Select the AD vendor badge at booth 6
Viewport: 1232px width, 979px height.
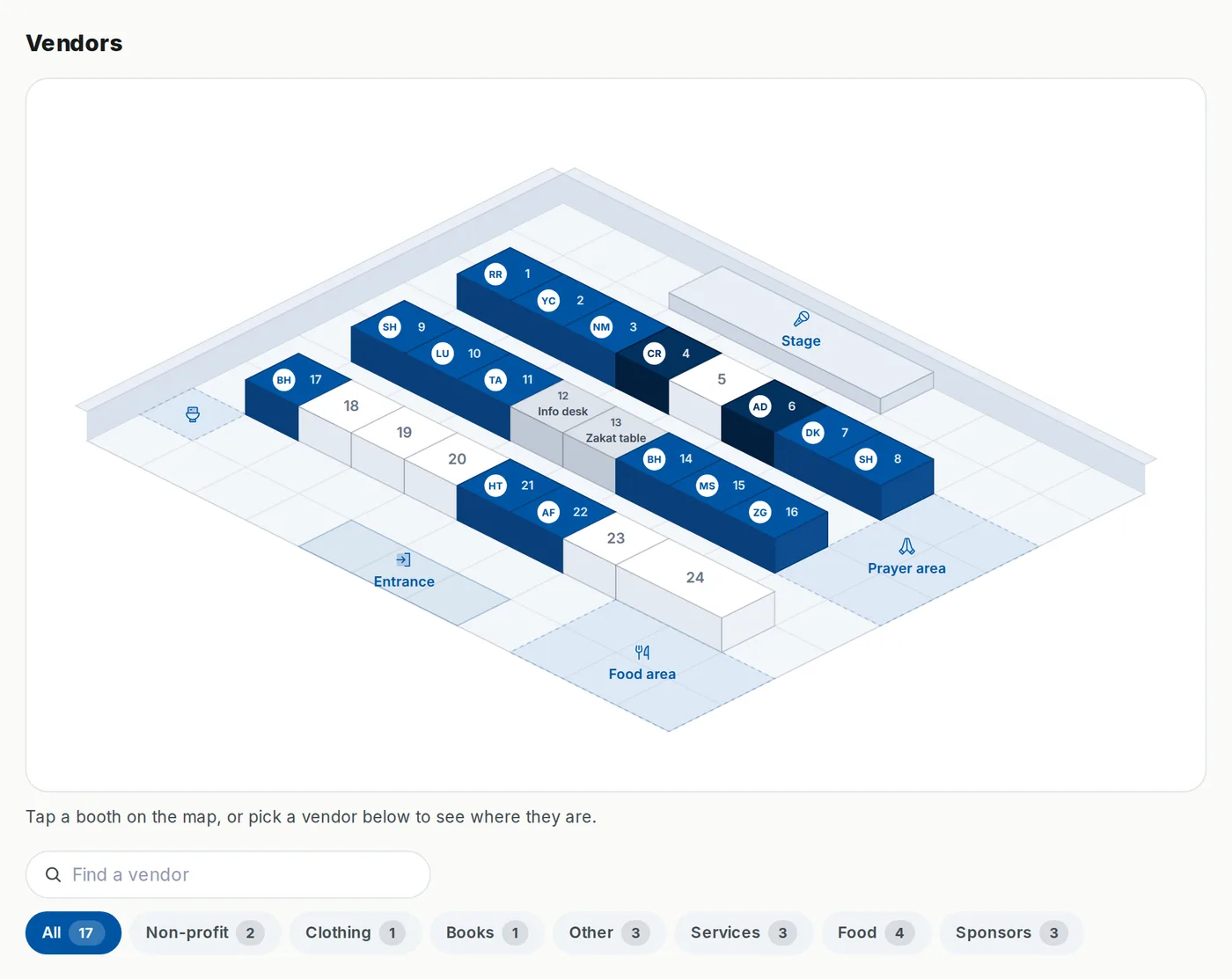[759, 406]
